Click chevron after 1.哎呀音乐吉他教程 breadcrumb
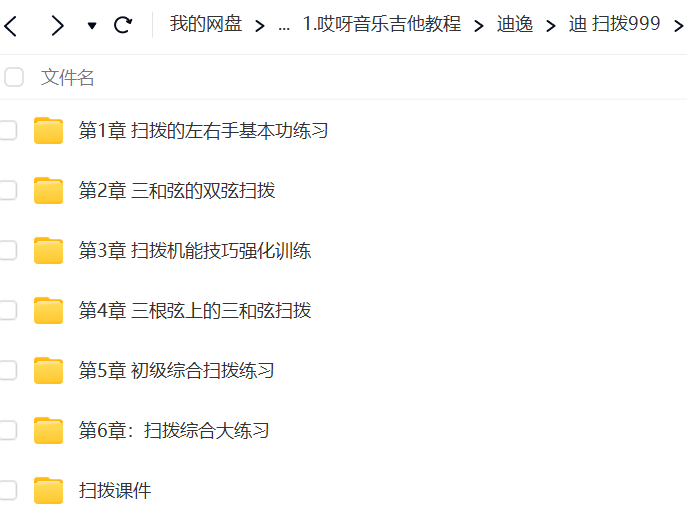The height and width of the screenshot is (513, 687). tap(479, 26)
